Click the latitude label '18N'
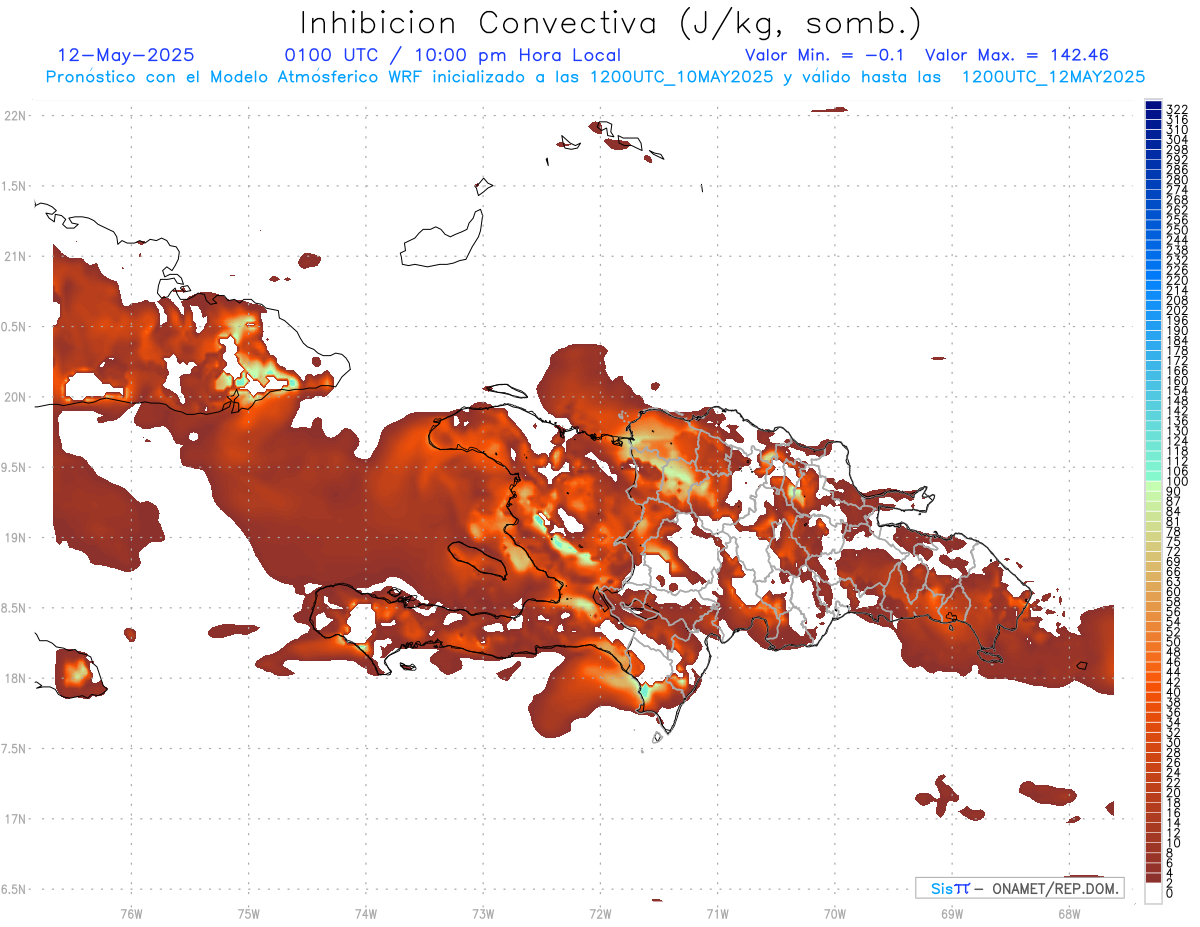Viewport: 1200px width, 927px height. pos(15,678)
